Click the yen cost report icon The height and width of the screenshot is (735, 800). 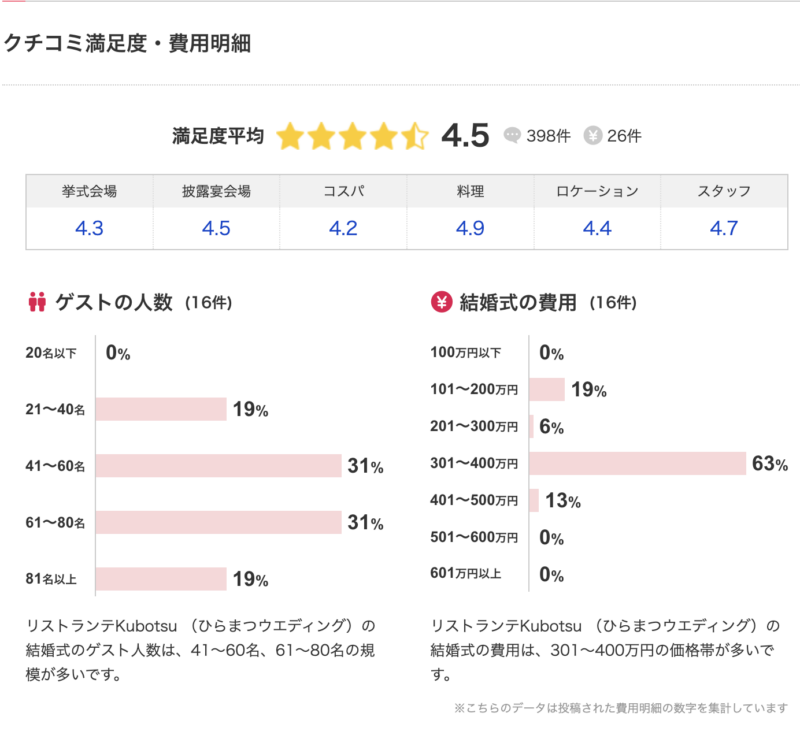[x=592, y=136]
